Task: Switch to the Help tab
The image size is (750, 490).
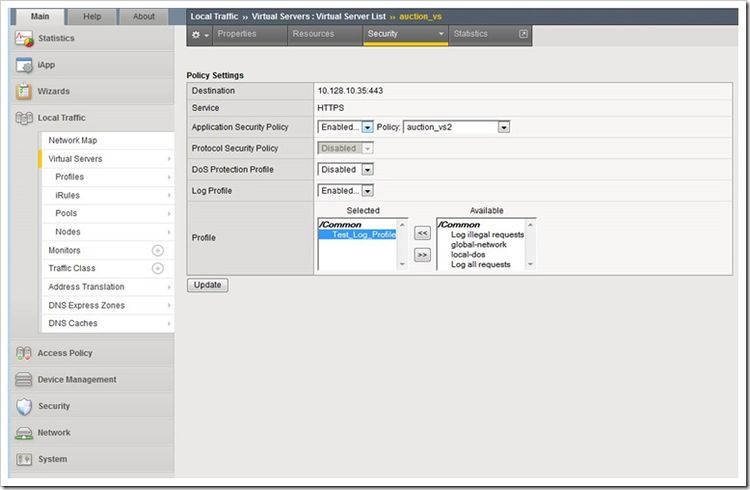Action: tap(92, 16)
